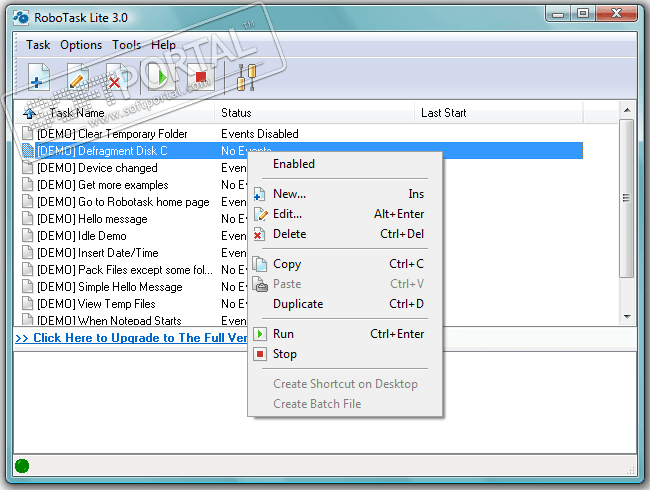Click the Delete Task toolbar icon
The image size is (650, 490).
pyautogui.click(x=116, y=77)
